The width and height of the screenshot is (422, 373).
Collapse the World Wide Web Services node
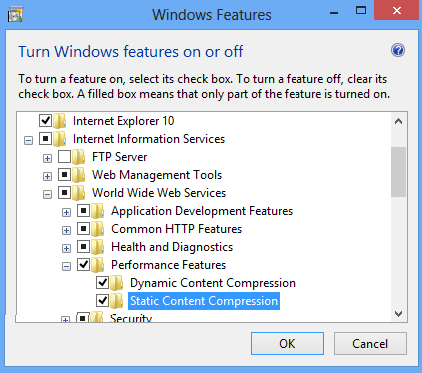click(x=48, y=194)
